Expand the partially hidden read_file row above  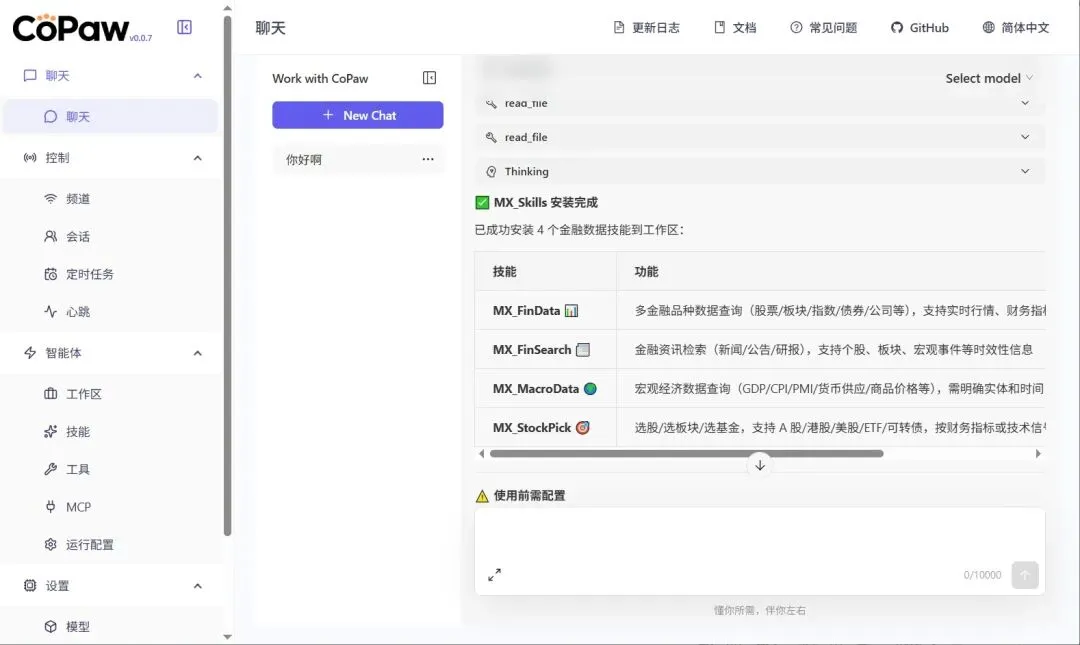click(760, 103)
